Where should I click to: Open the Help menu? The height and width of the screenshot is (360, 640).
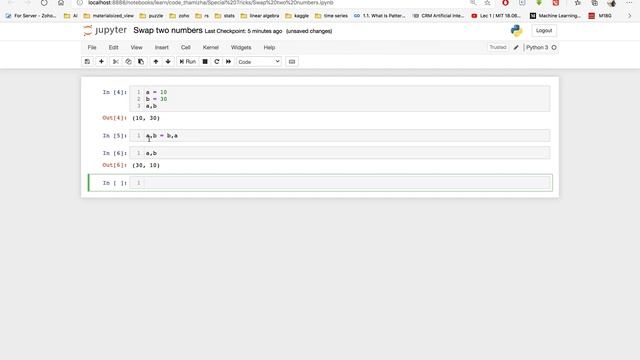pos(269,47)
